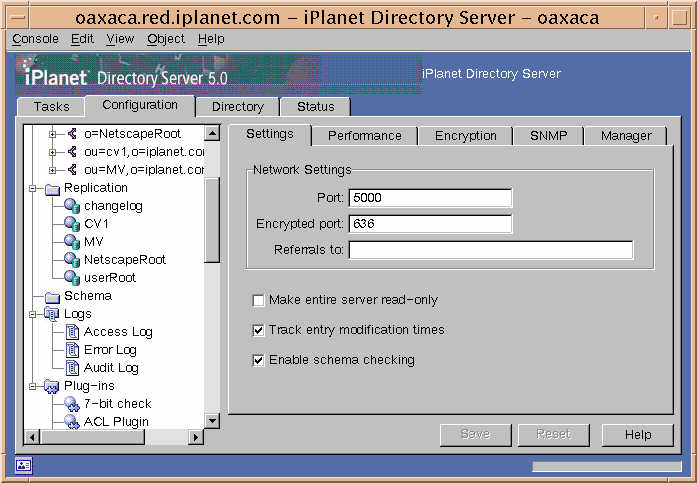Click the o=NetscapeRoot suffix icon
Viewport: 697px width, 483px height.
click(x=72, y=133)
